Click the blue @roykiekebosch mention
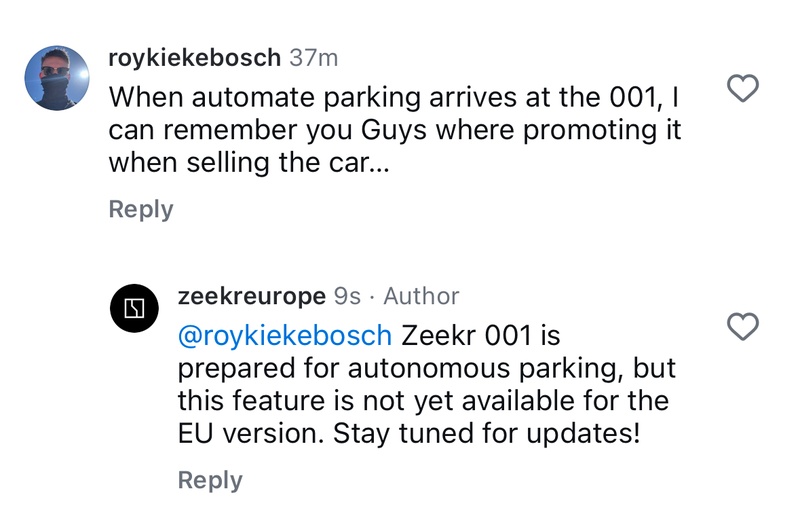The height and width of the screenshot is (527, 800). pyautogui.click(x=285, y=334)
